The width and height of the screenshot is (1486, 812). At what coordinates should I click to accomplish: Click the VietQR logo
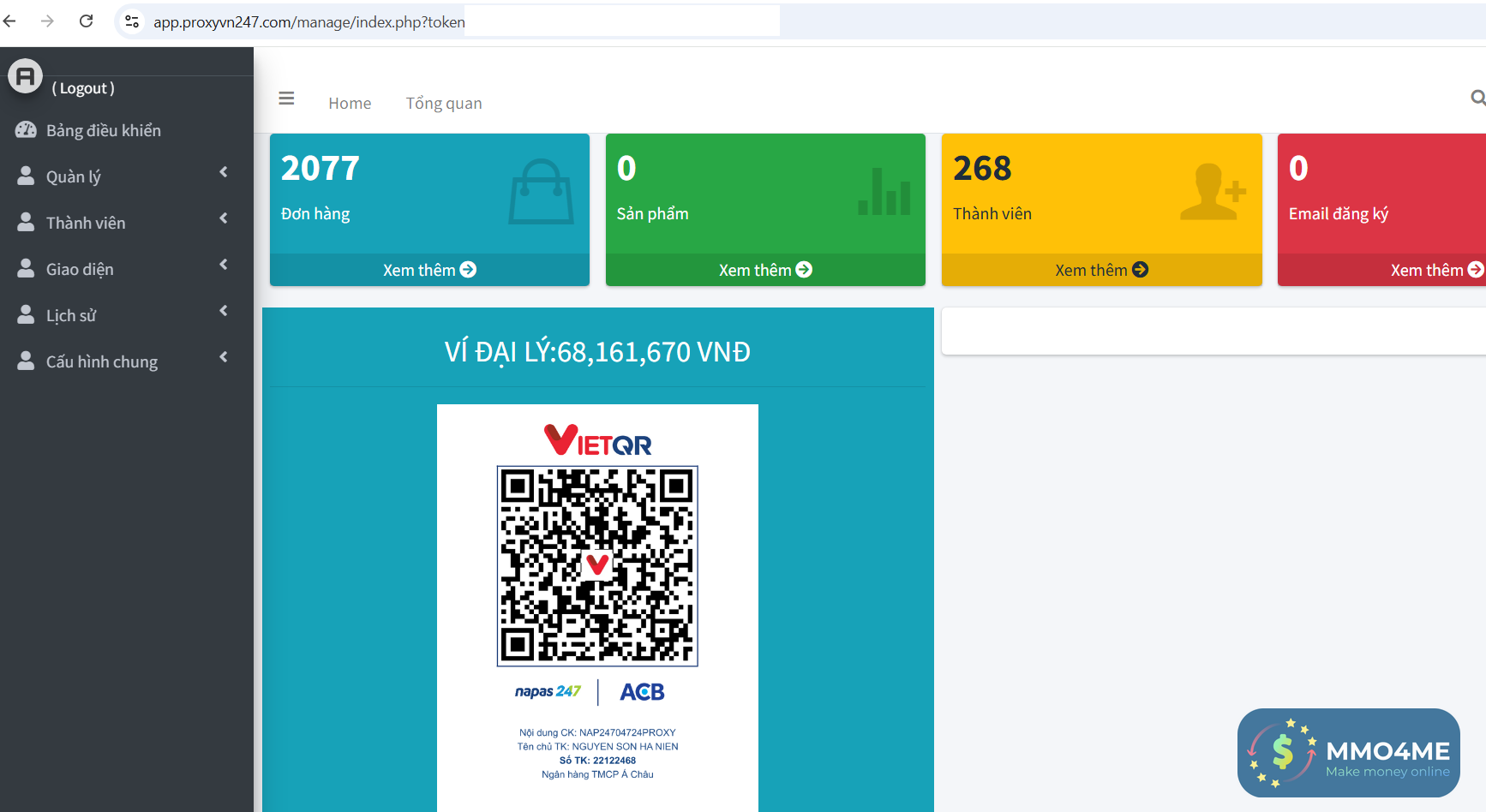pos(597,440)
